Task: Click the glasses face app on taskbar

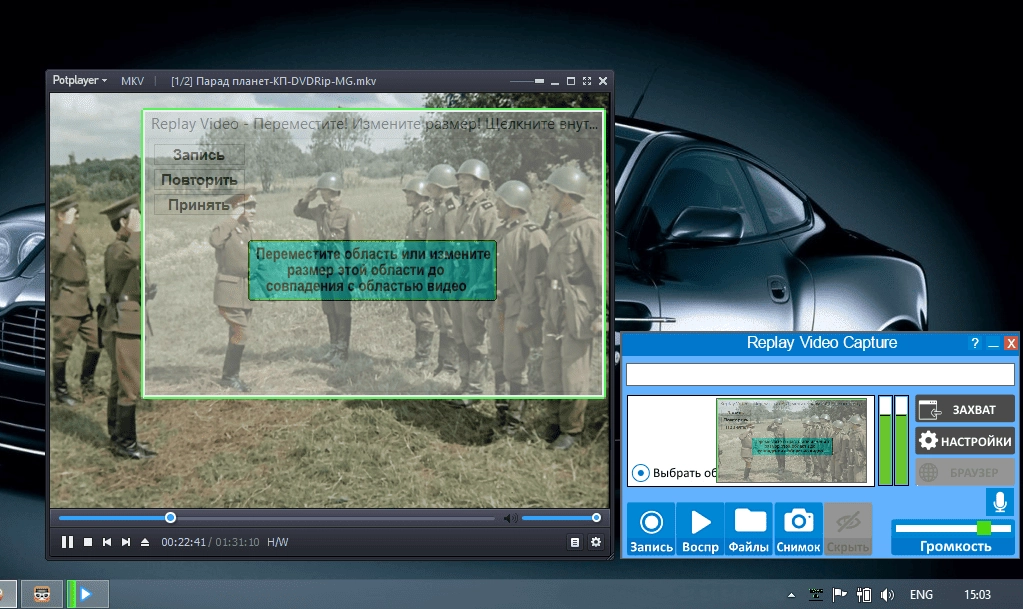Action: click(x=42, y=594)
